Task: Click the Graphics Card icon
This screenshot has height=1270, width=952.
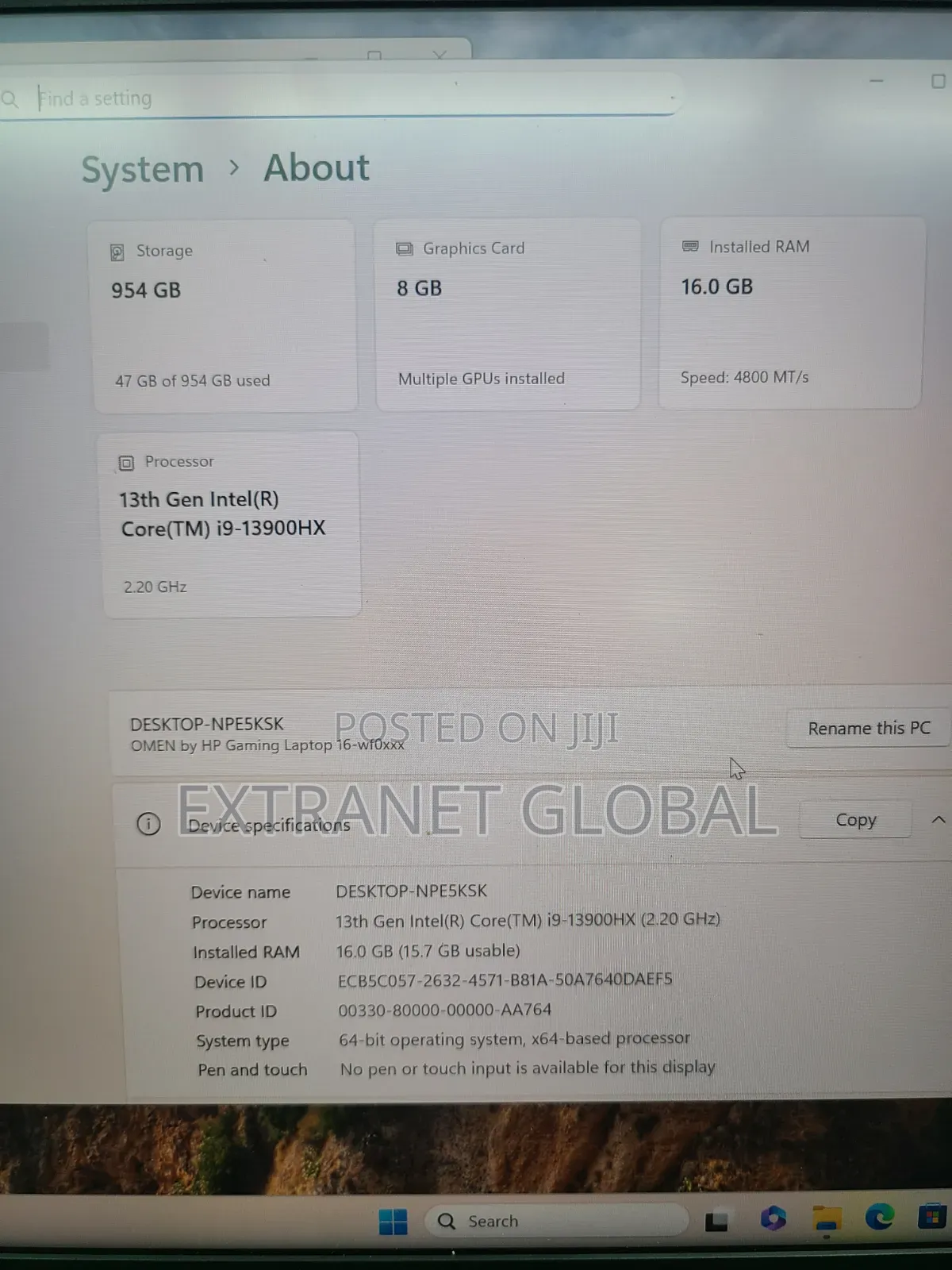Action: (x=405, y=249)
